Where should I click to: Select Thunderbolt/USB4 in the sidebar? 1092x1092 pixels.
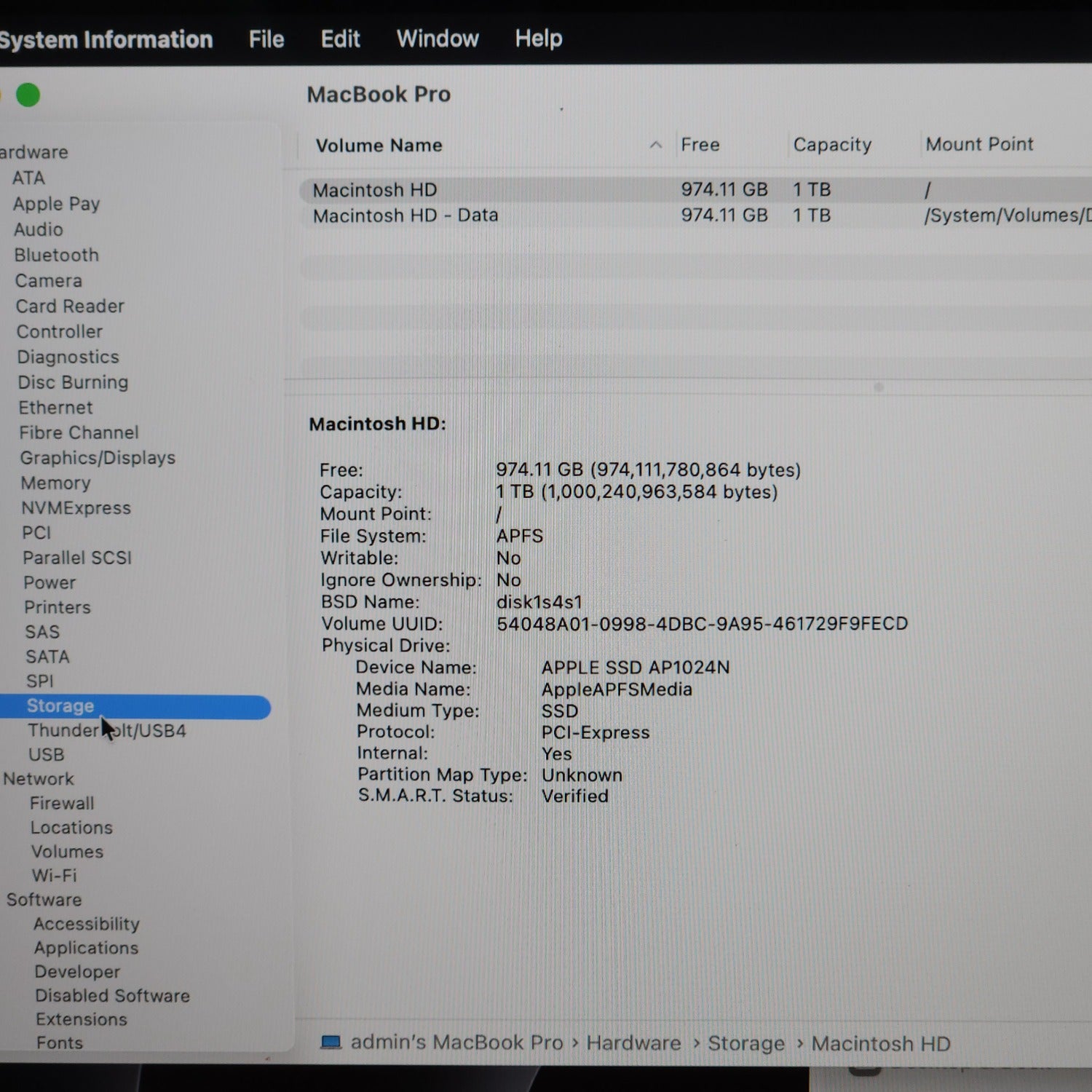107,731
